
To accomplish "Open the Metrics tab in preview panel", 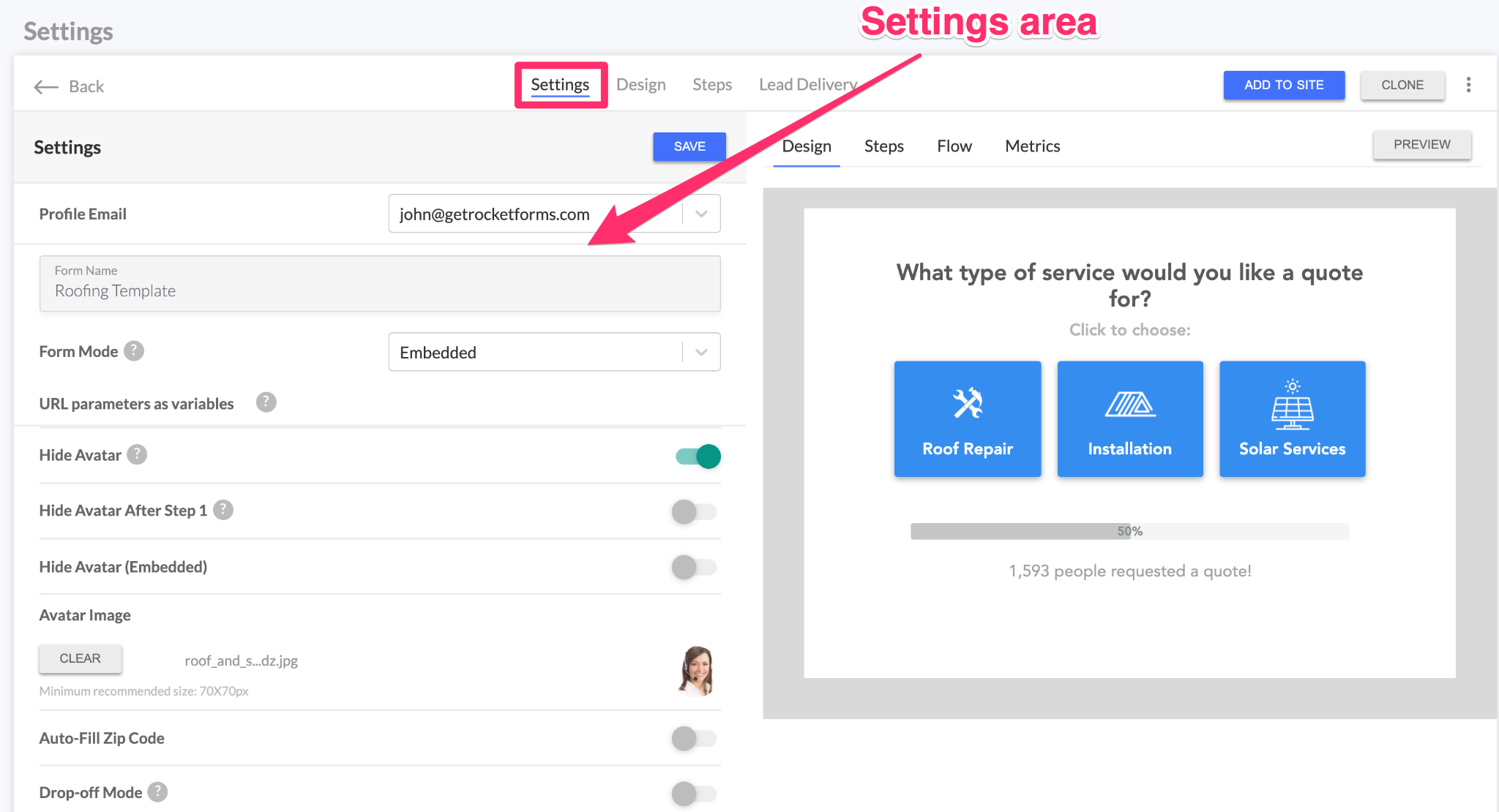I will (1032, 146).
